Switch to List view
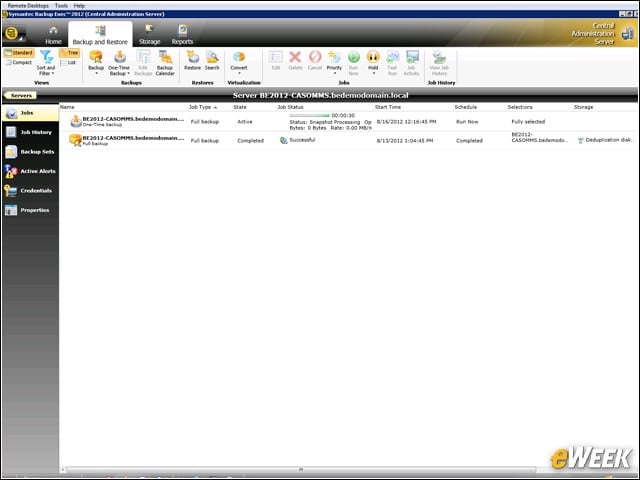Viewport: 640px width, 480px height. point(69,62)
